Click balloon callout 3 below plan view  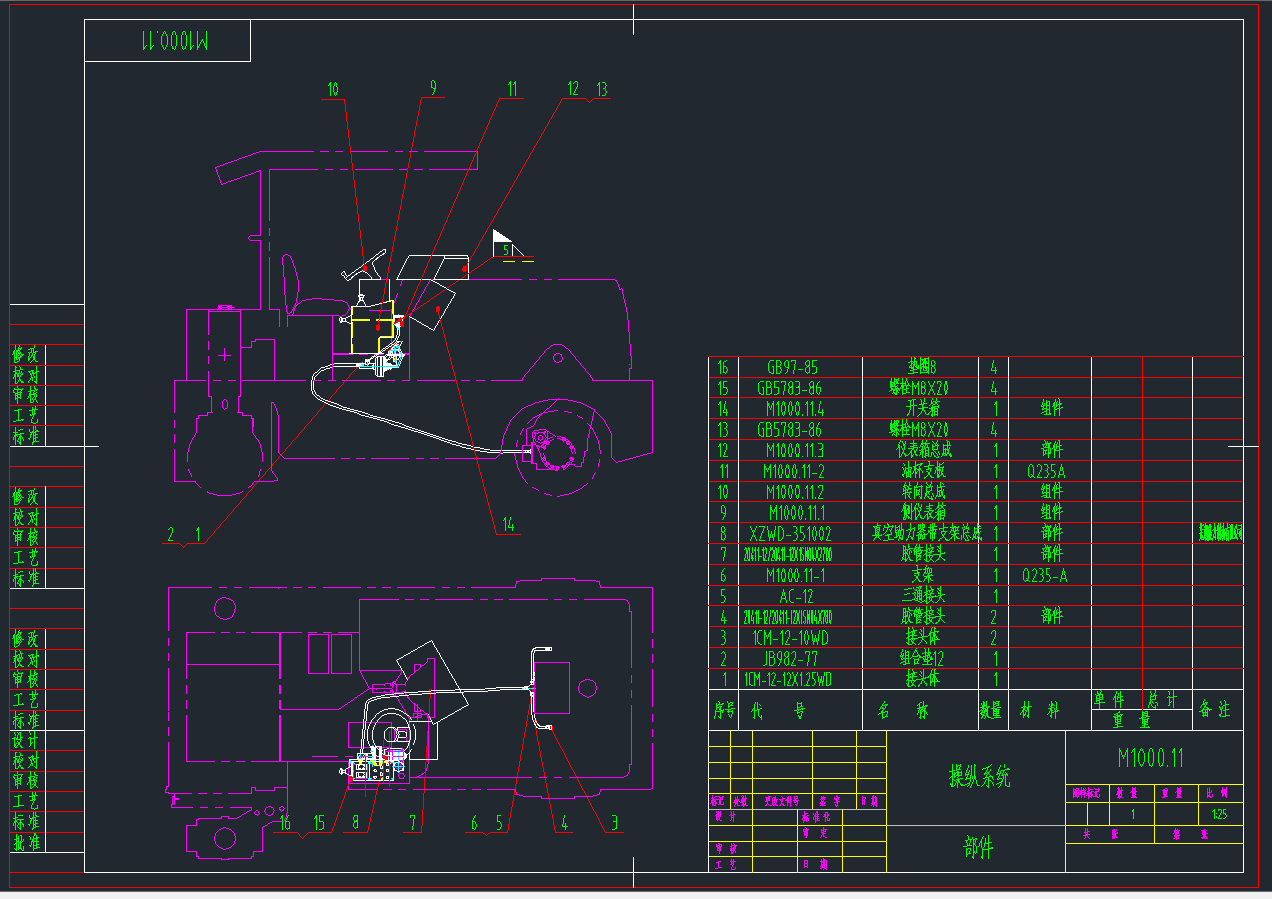(x=615, y=823)
